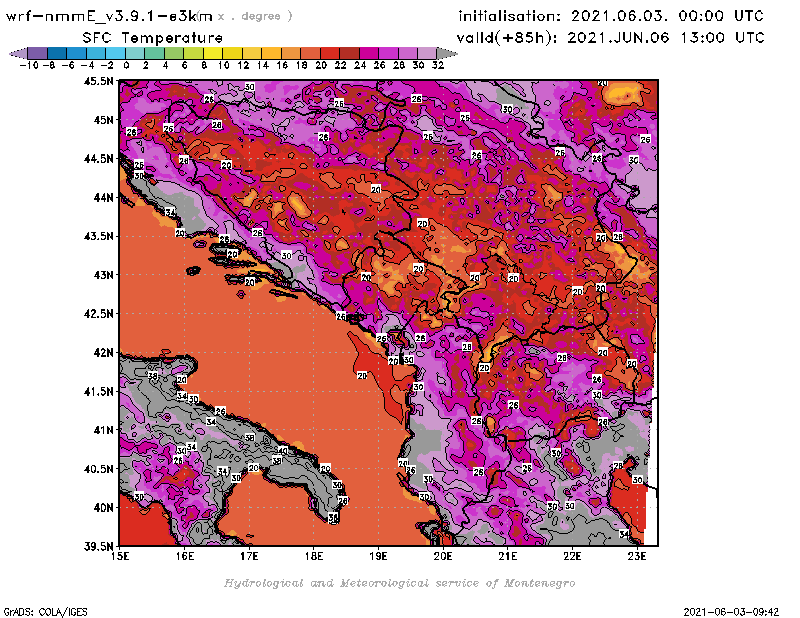Click the '45N' latitude label
800x618 pixels.
click(x=104, y=120)
